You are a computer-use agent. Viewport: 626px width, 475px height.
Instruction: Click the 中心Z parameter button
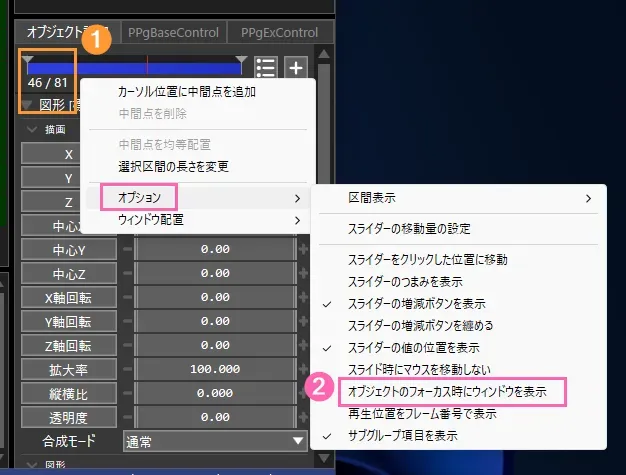pyautogui.click(x=69, y=274)
